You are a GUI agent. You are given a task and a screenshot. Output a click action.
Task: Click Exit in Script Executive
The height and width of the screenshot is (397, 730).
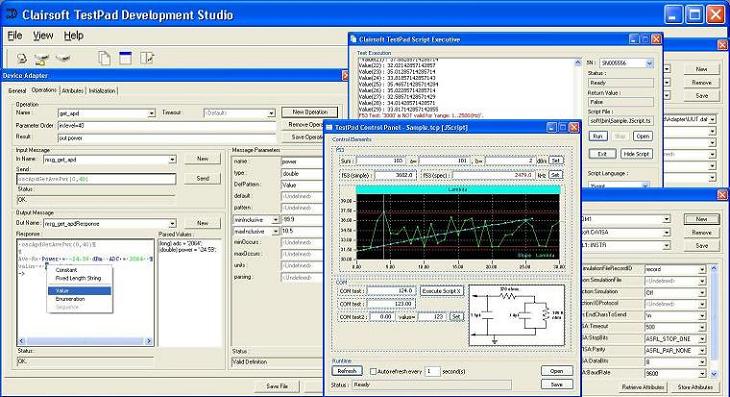[x=602, y=154]
